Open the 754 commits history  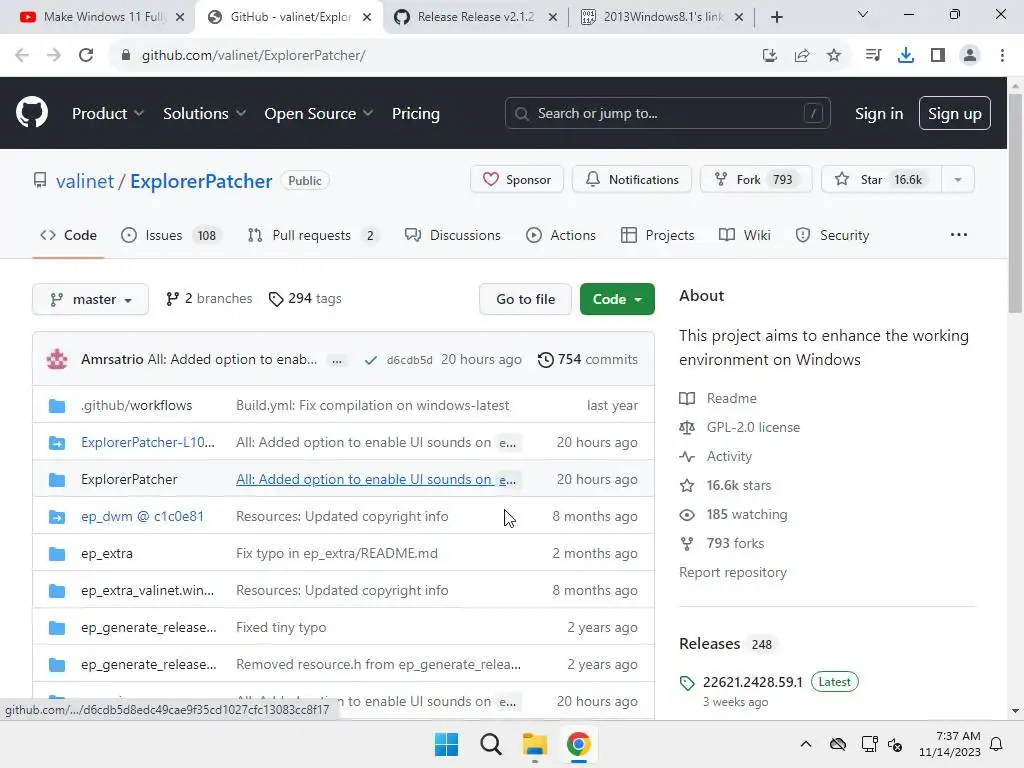588,360
